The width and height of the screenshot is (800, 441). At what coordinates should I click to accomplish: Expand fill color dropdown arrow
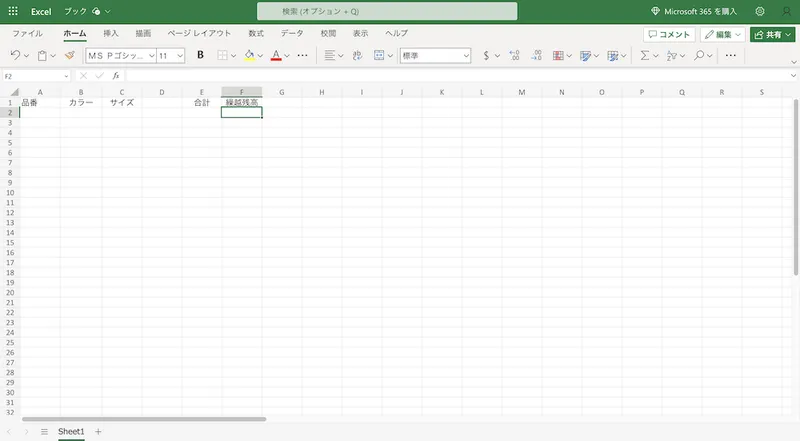point(260,56)
